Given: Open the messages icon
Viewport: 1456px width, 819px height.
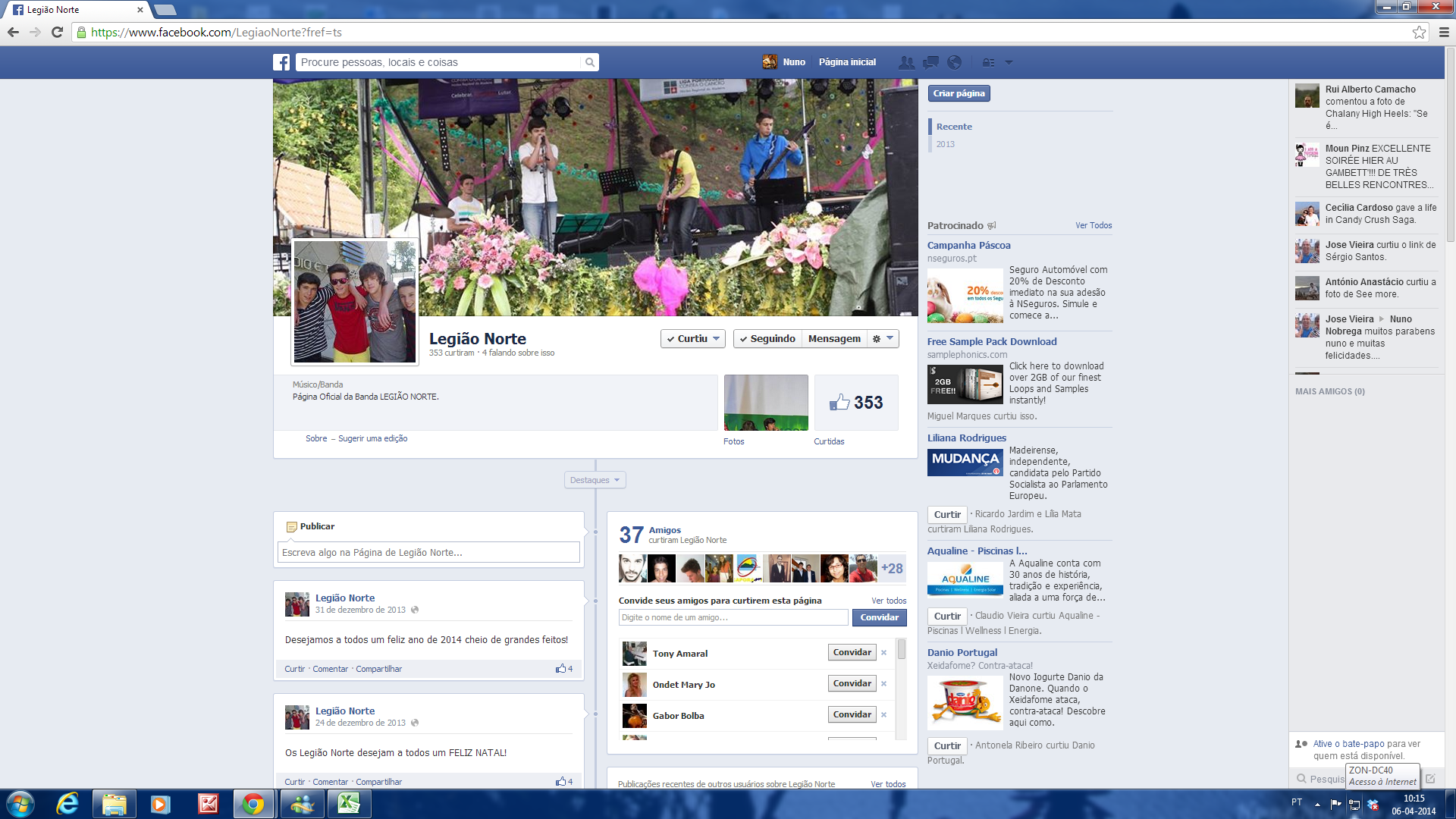Looking at the screenshot, I should [930, 62].
